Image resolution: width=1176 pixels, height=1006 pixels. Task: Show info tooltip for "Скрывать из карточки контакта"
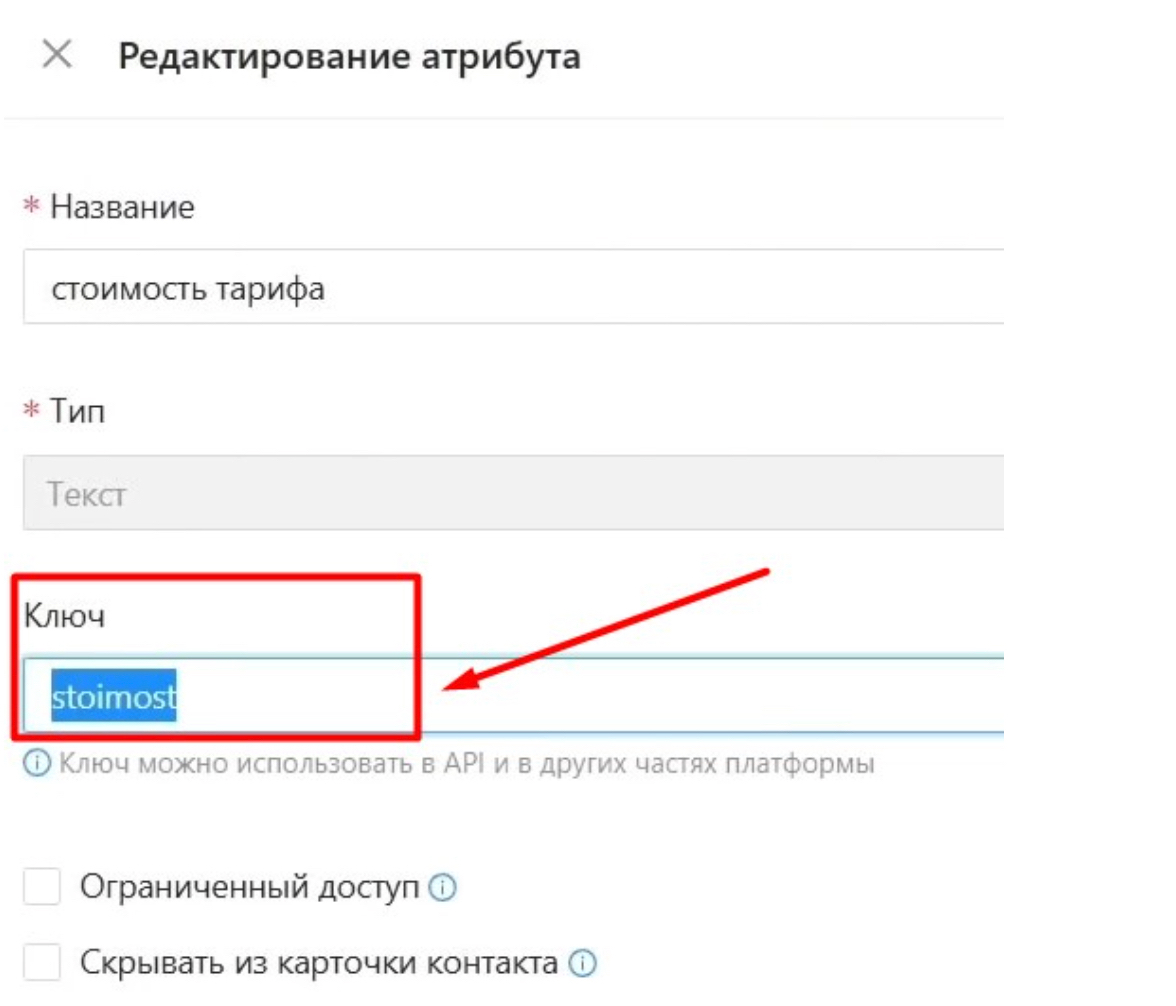(583, 965)
